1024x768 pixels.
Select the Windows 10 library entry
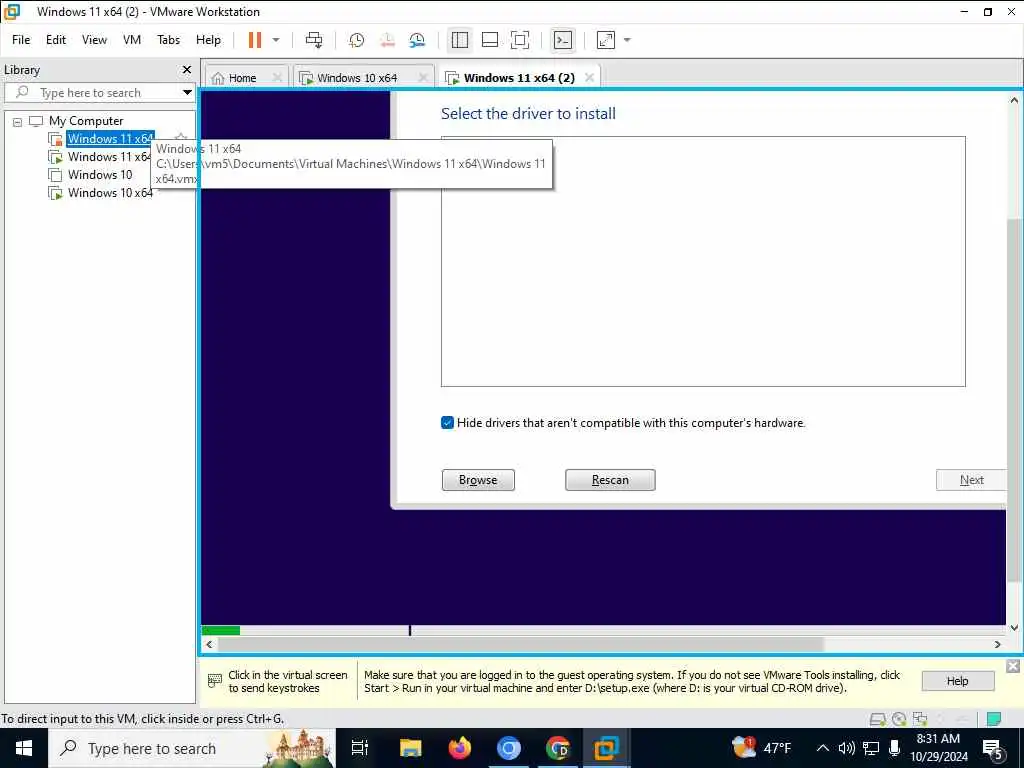(99, 174)
